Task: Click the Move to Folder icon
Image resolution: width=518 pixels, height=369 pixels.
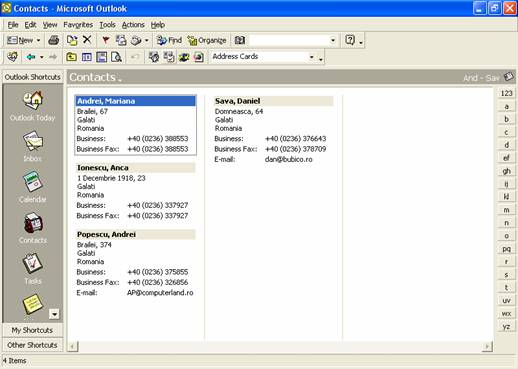Action: click(72, 40)
